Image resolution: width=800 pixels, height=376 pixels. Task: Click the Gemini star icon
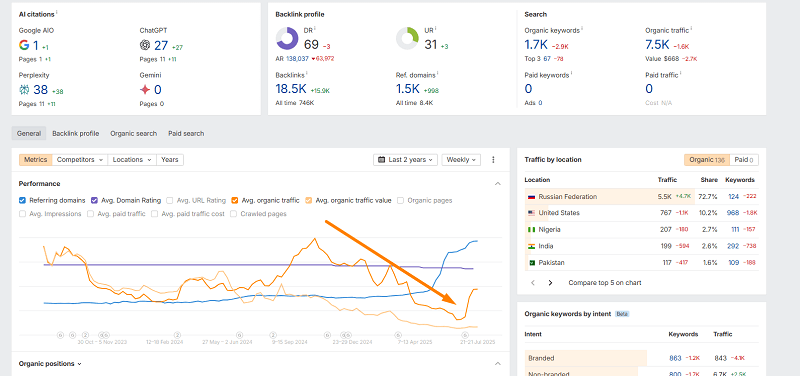click(x=145, y=90)
